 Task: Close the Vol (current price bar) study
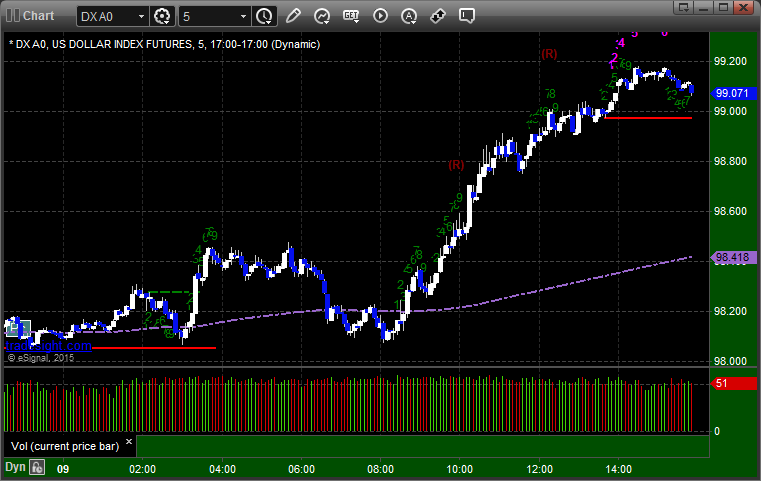[x=129, y=442]
